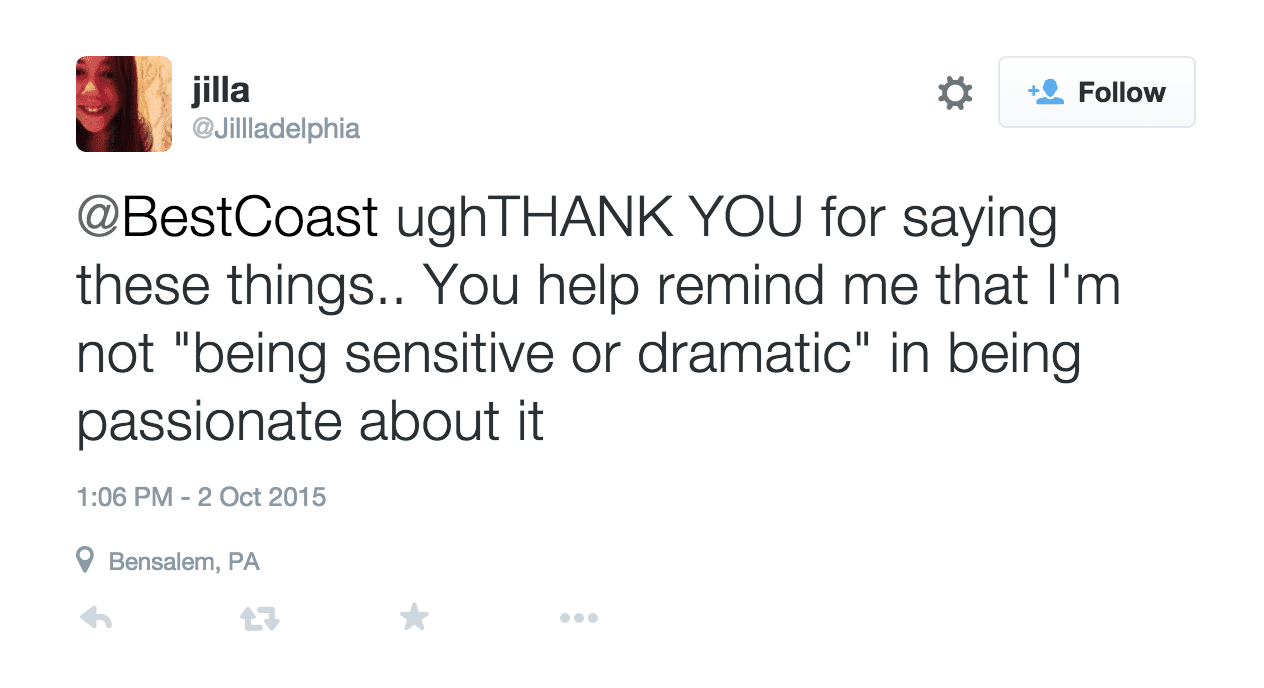Click the 1:06 PM timestamp link
The image size is (1264, 688).
pos(201,496)
